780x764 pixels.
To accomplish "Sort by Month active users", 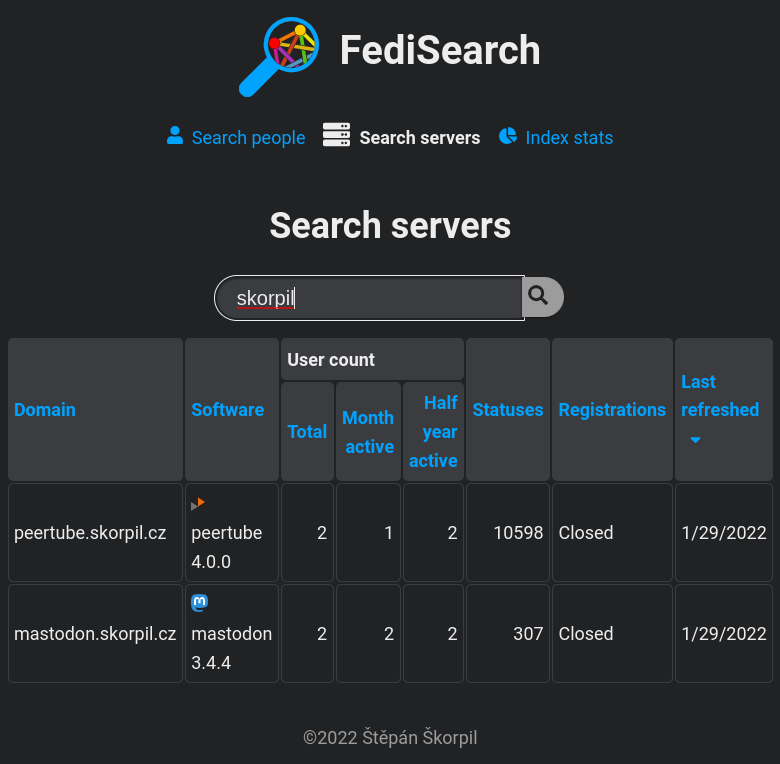I will click(368, 432).
